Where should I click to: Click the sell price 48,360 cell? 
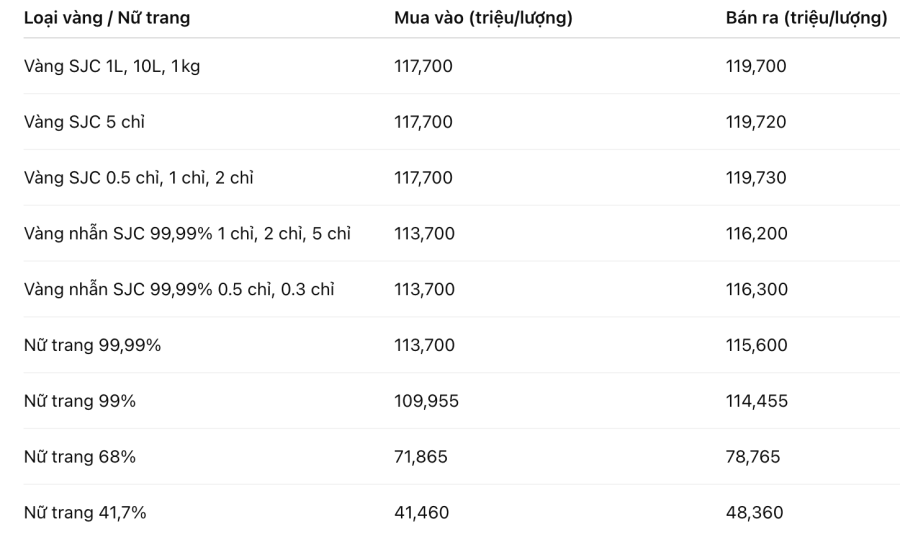(x=754, y=512)
